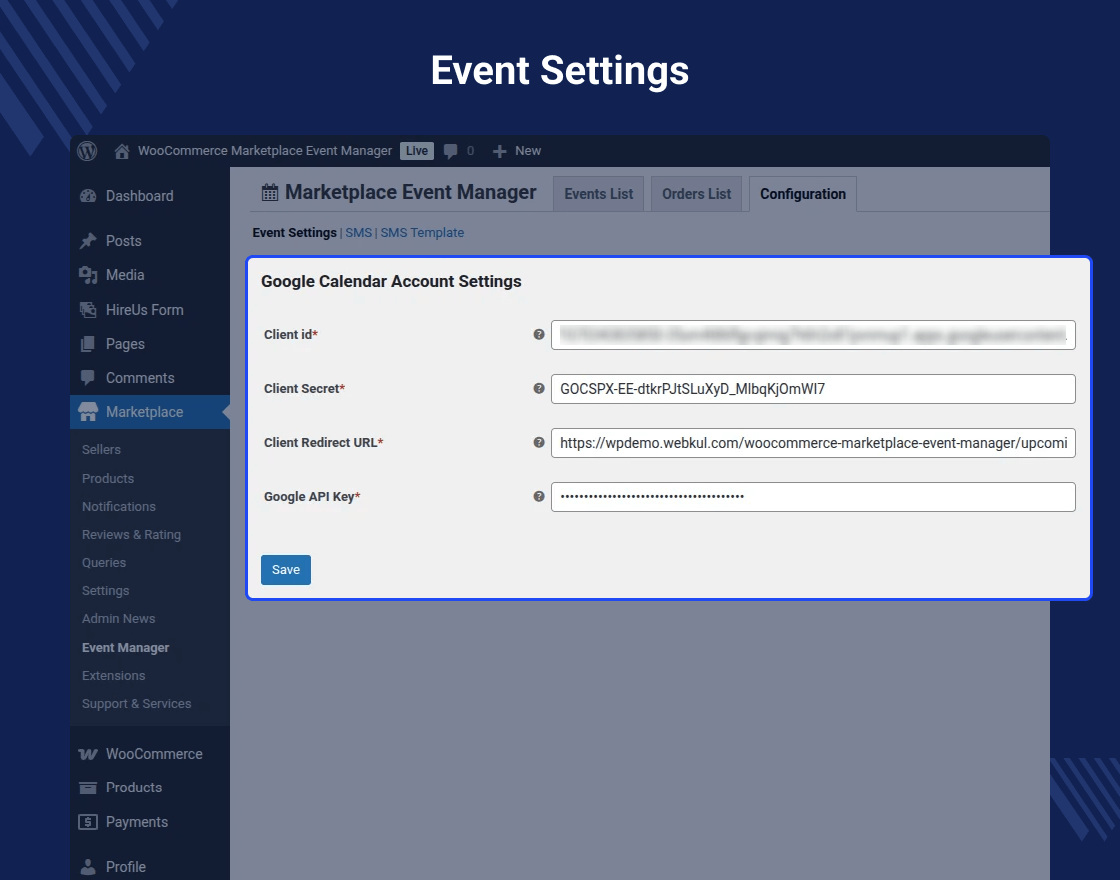Open Notifications submenu item
The image size is (1120, 880).
click(119, 506)
